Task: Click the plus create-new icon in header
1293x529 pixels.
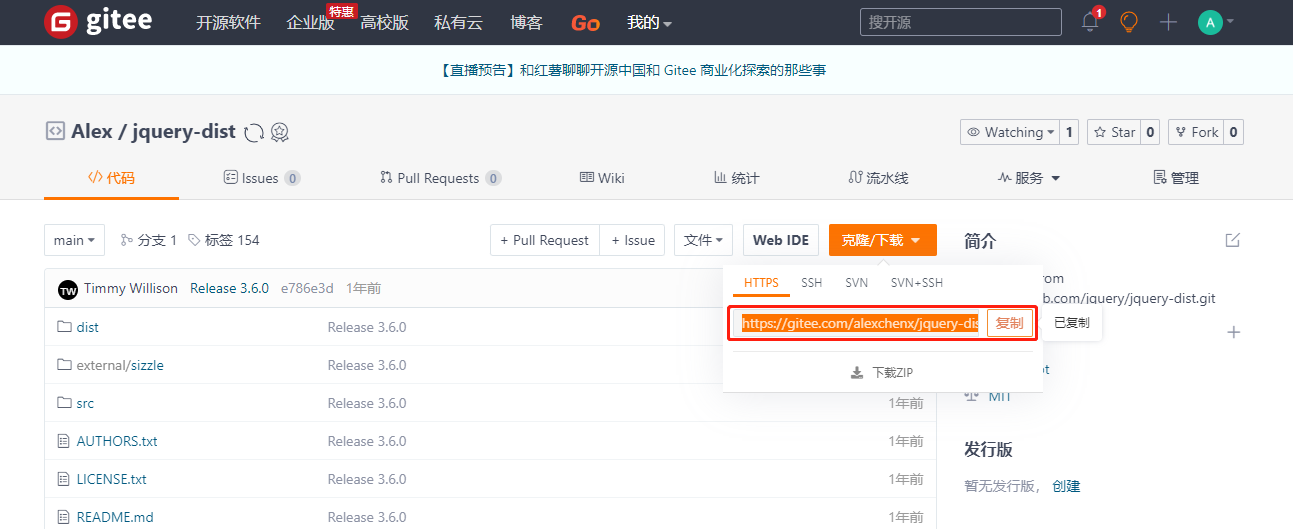Action: tap(1168, 22)
